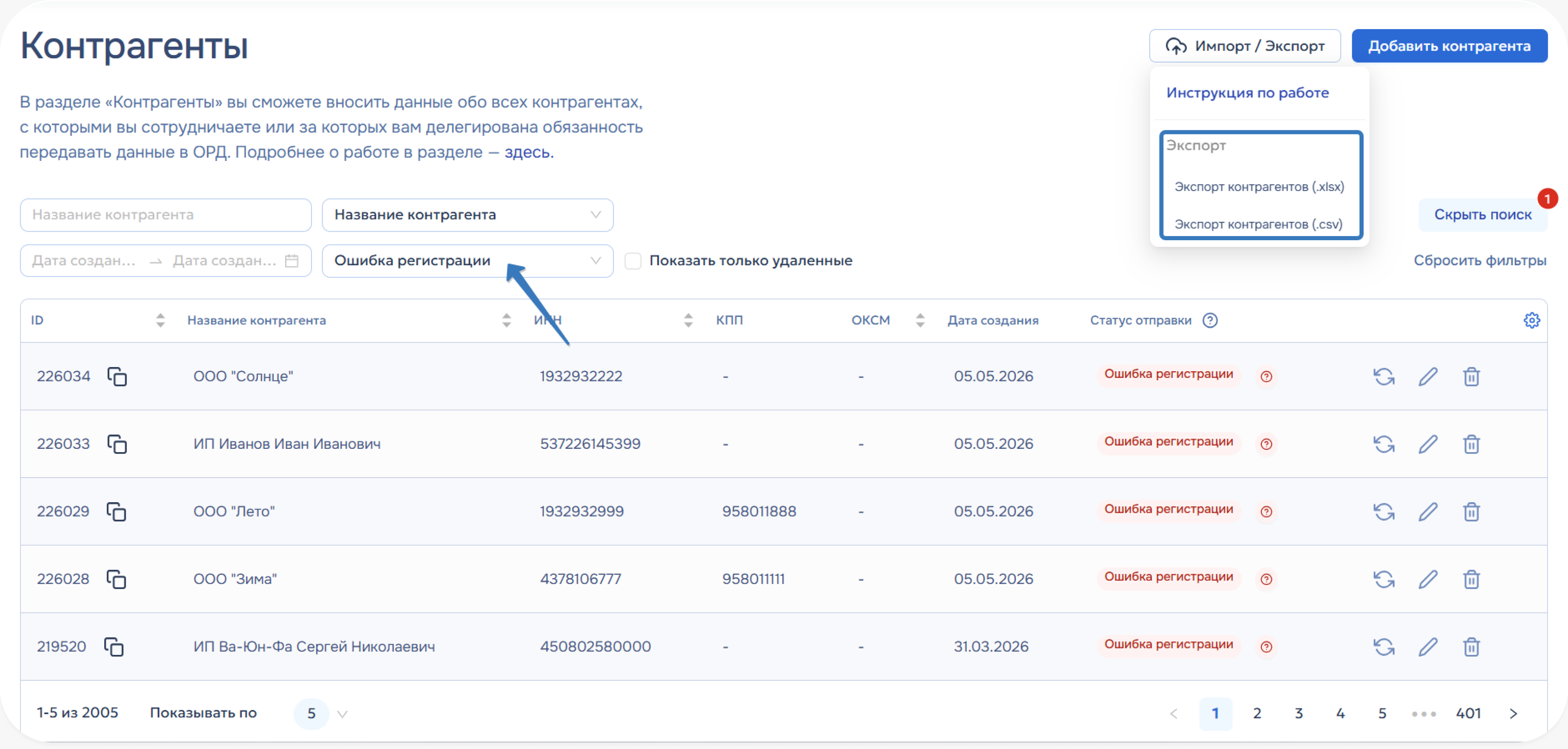Delete ООО "Лето" using the trash icon

(x=1471, y=512)
